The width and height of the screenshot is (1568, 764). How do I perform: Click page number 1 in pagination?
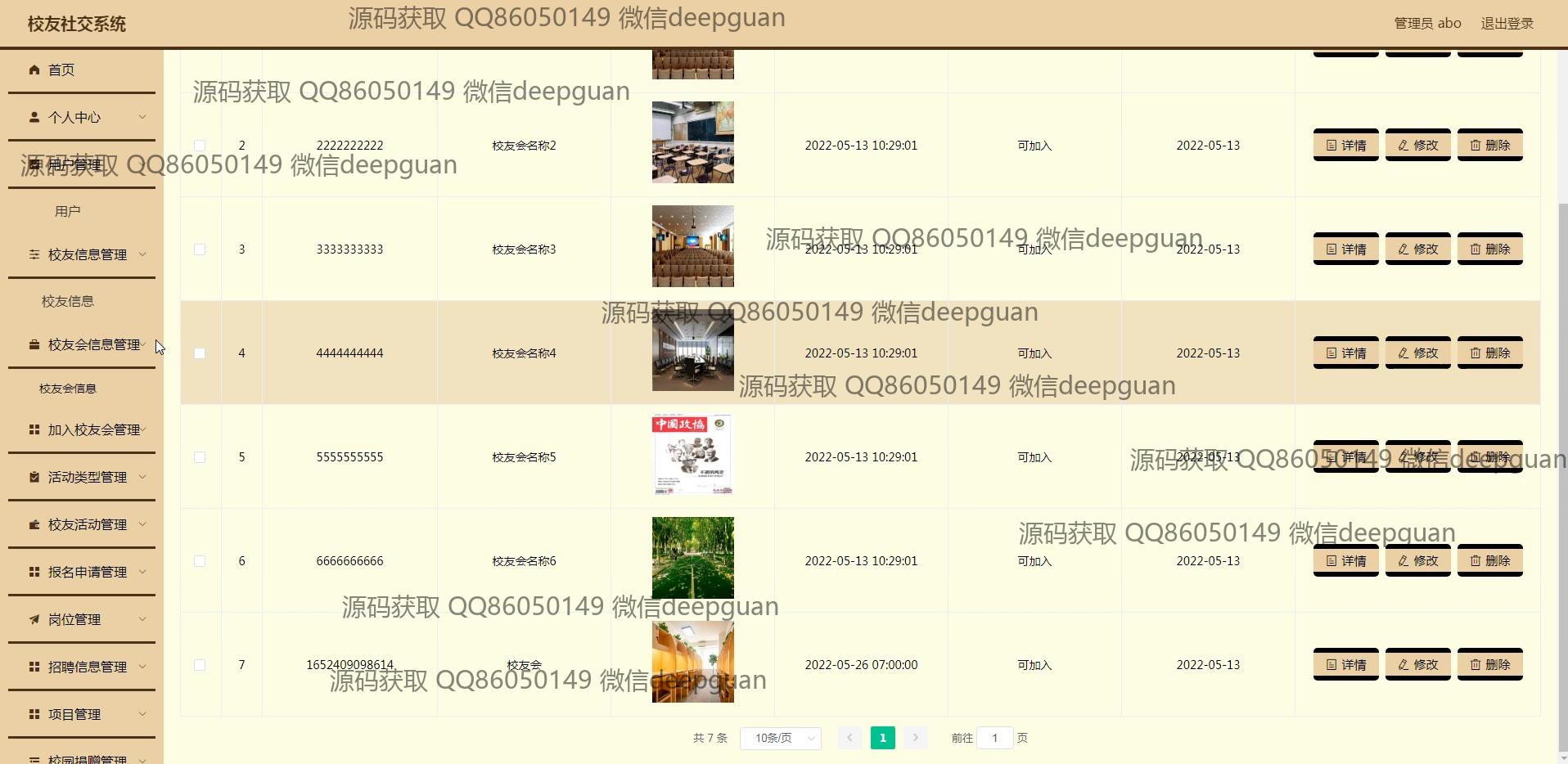tap(882, 738)
